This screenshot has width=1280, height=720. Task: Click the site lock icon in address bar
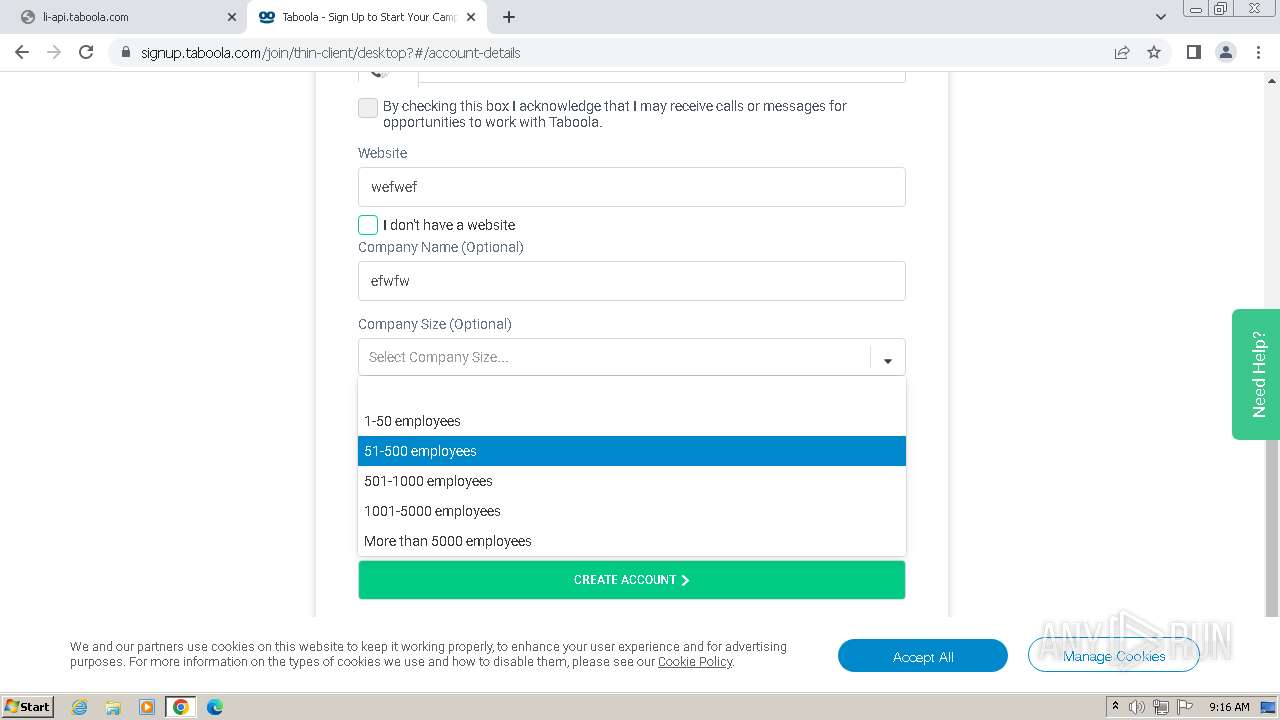click(126, 52)
